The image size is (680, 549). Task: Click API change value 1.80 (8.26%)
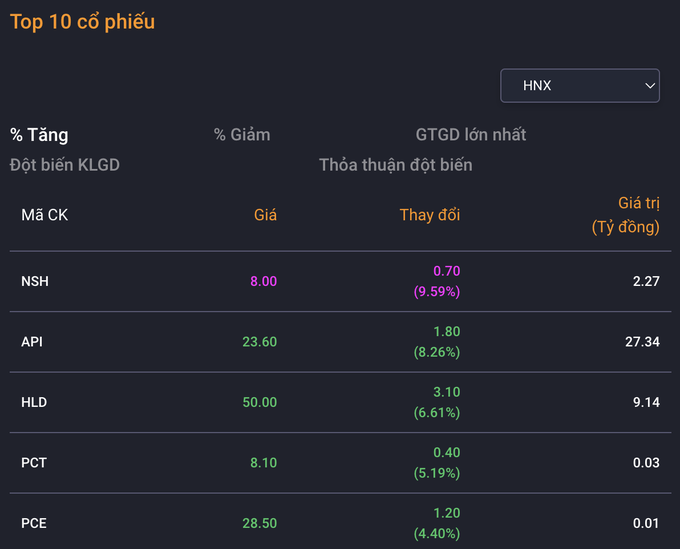437,342
